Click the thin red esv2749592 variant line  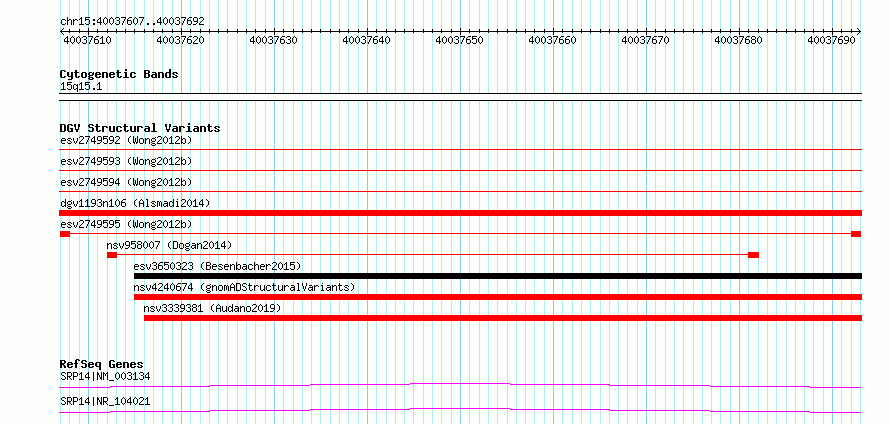click(460, 150)
